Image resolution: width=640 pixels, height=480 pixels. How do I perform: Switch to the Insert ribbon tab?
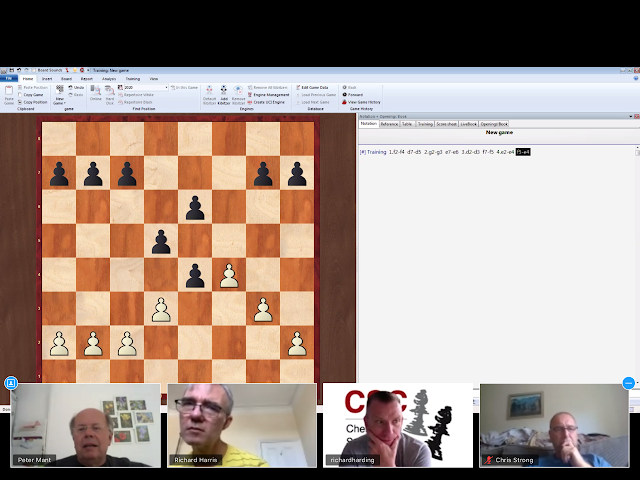click(x=47, y=79)
